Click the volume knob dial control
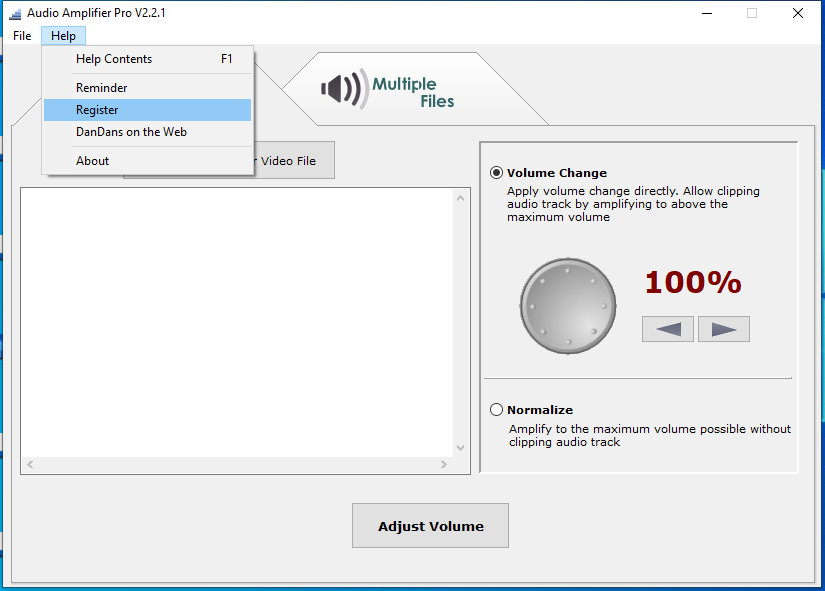The height and width of the screenshot is (591, 825). pos(567,306)
